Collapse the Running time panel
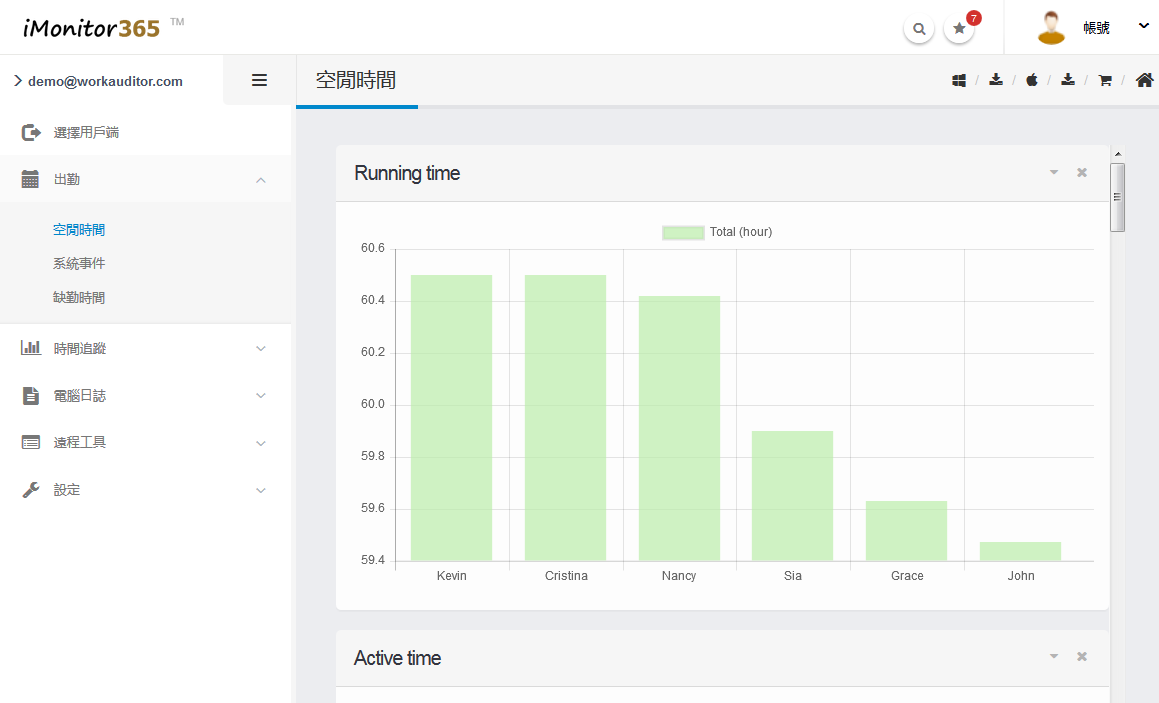The image size is (1159, 703). (1053, 173)
